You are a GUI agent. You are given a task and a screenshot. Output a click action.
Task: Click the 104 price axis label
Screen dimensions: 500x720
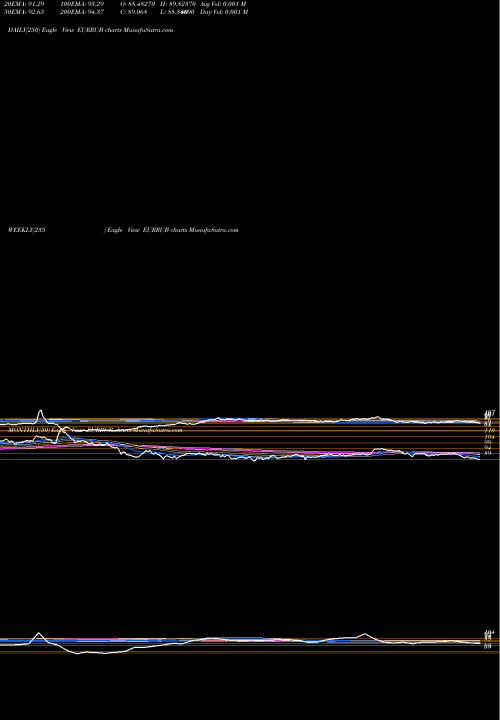(x=489, y=437)
